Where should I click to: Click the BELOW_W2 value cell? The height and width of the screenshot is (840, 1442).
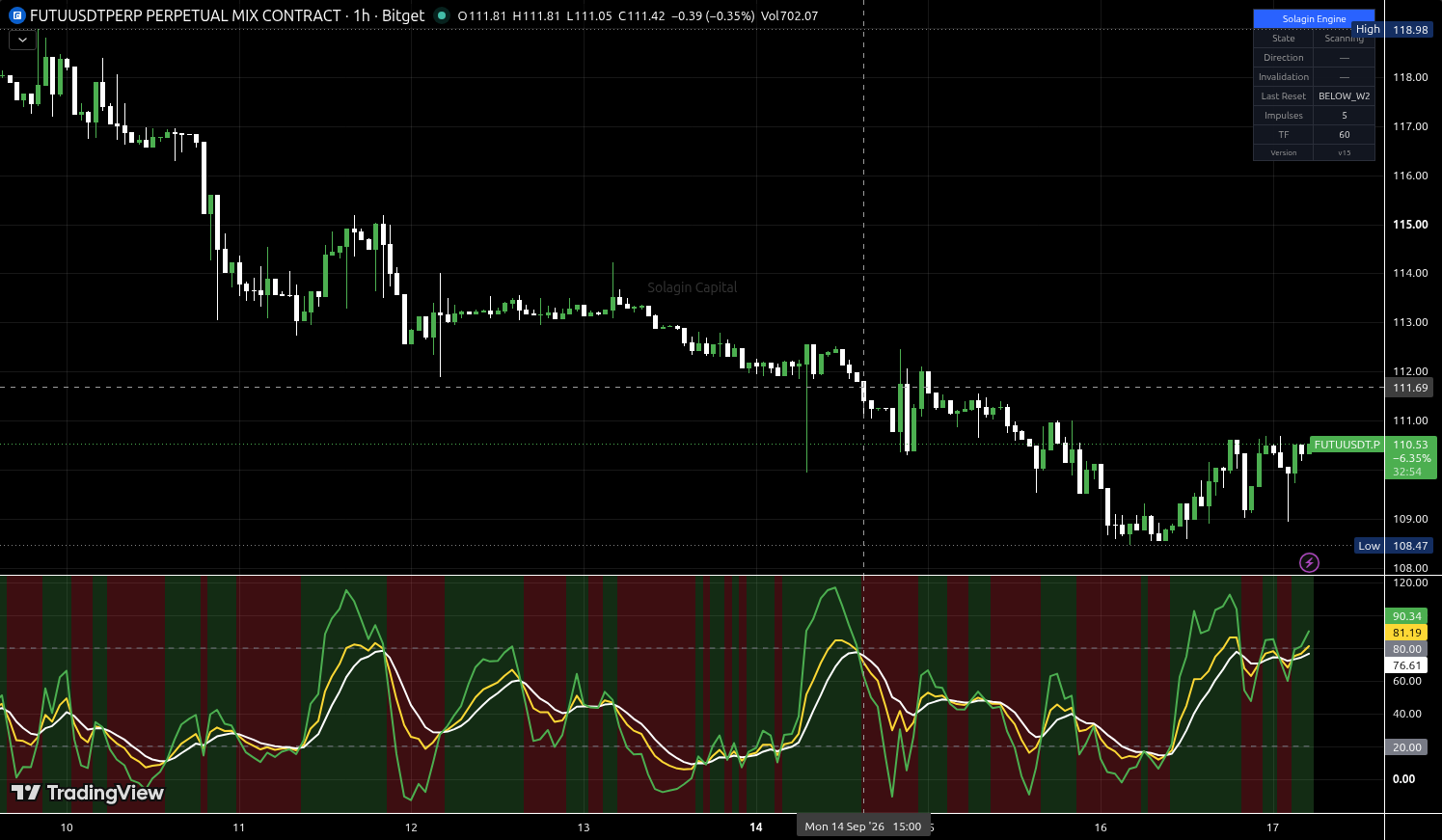tap(1345, 96)
